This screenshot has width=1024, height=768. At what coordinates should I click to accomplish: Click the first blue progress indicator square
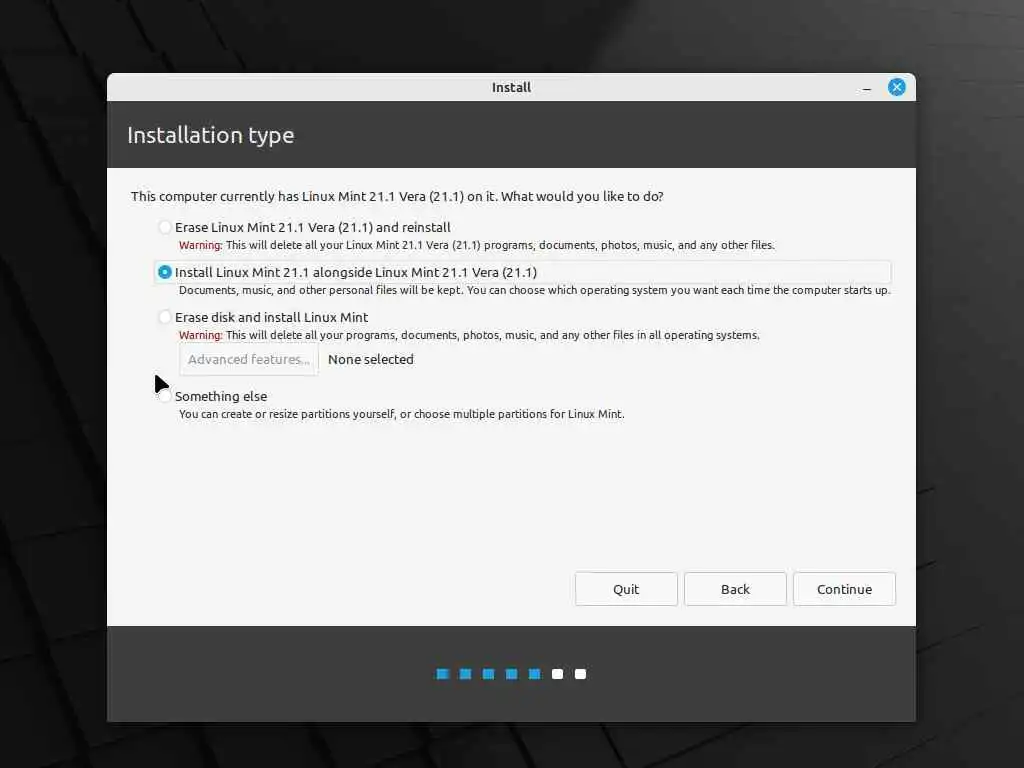point(443,674)
